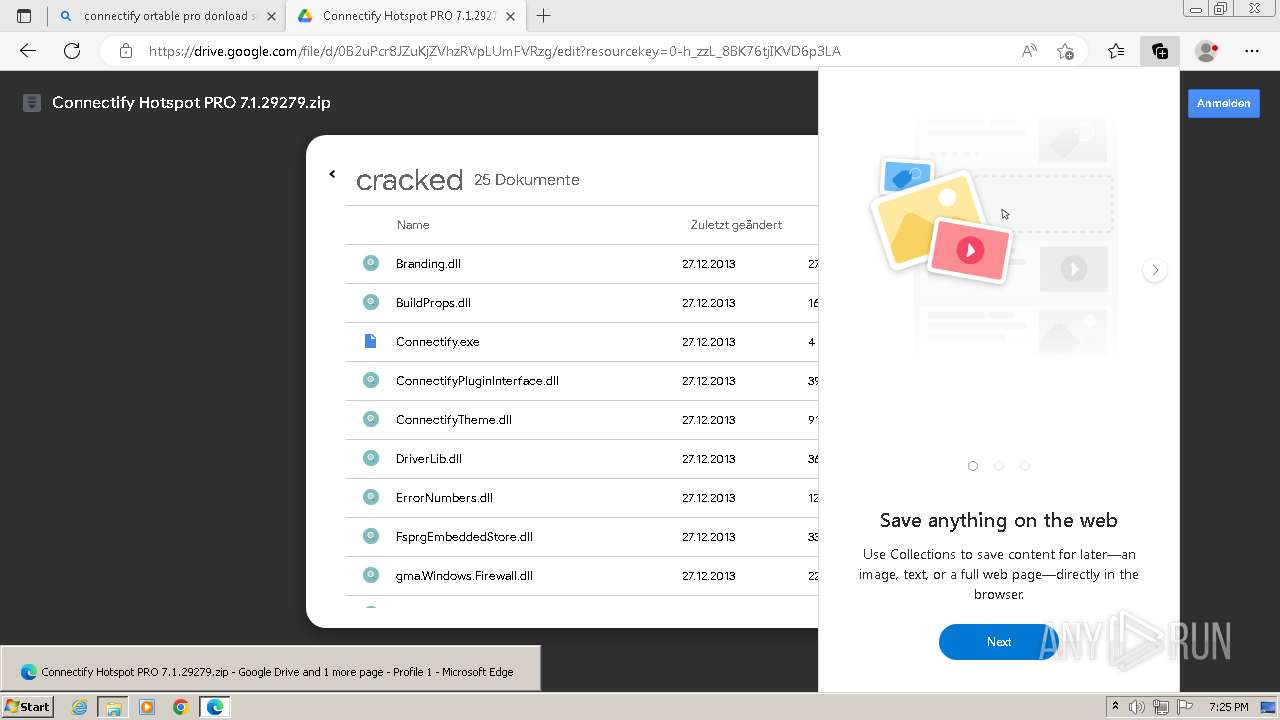Open a new tab with plus icon

pyautogui.click(x=544, y=16)
